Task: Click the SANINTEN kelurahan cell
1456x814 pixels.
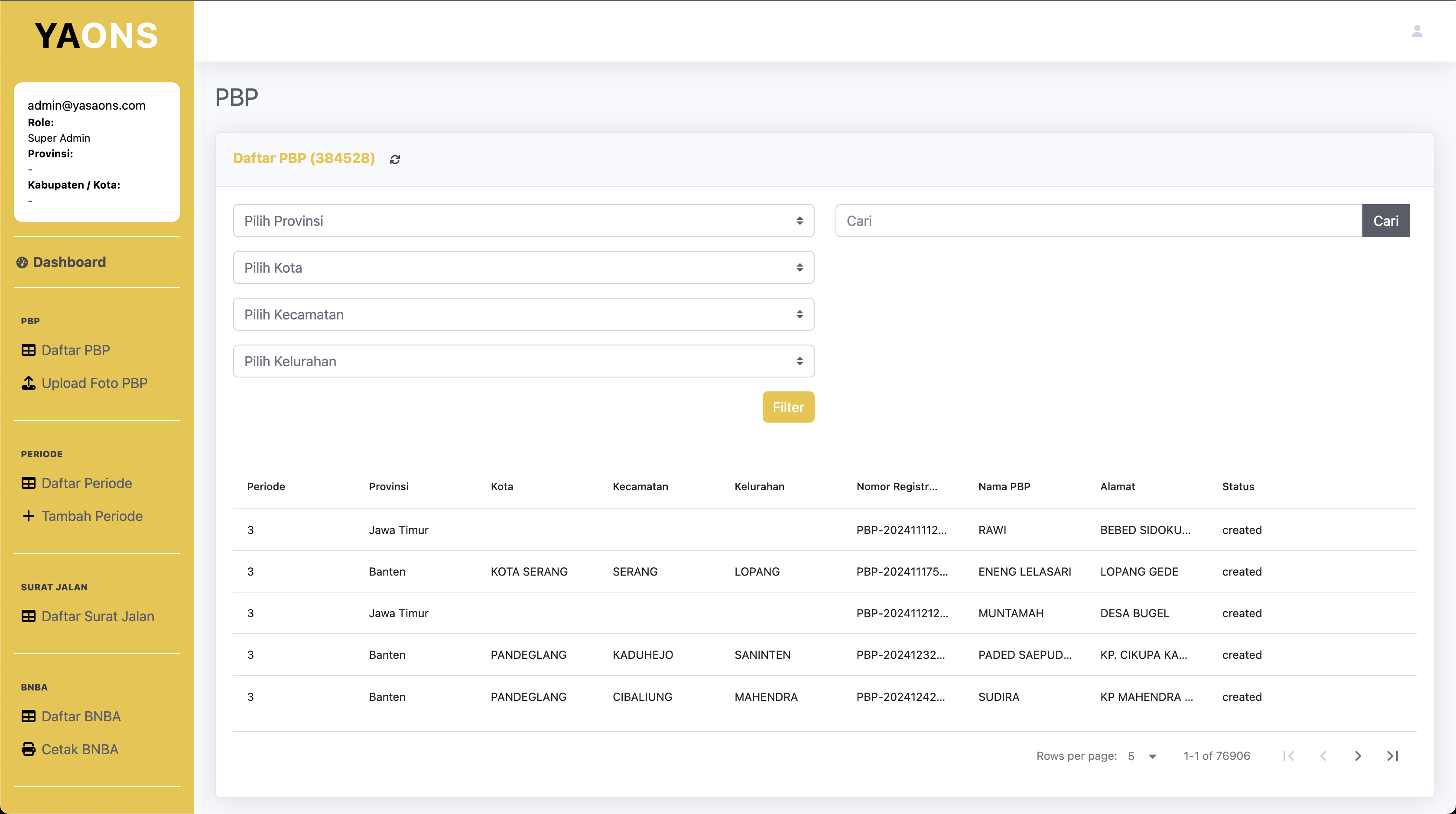Action: (x=763, y=654)
